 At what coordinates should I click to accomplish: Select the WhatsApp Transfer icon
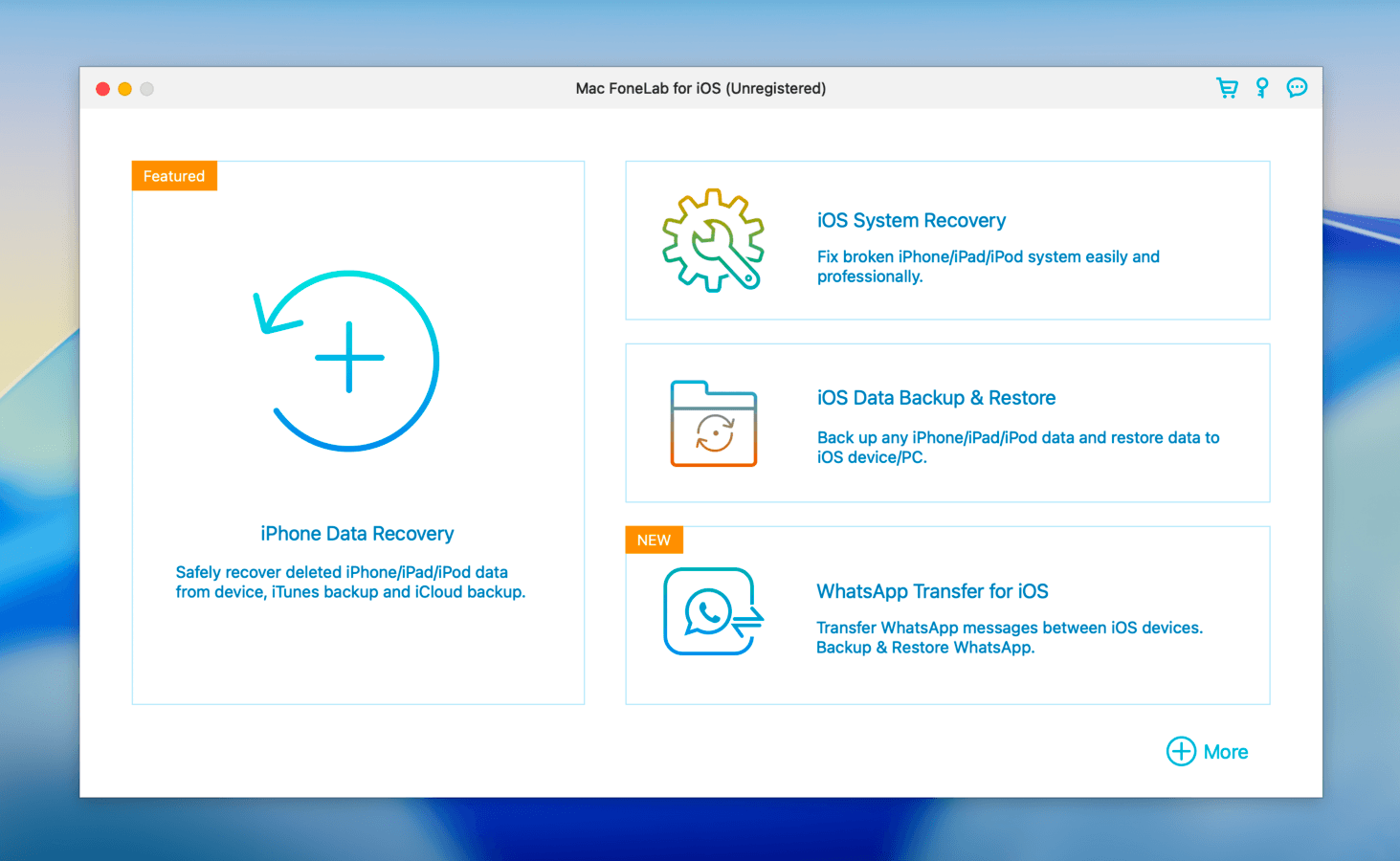(712, 612)
